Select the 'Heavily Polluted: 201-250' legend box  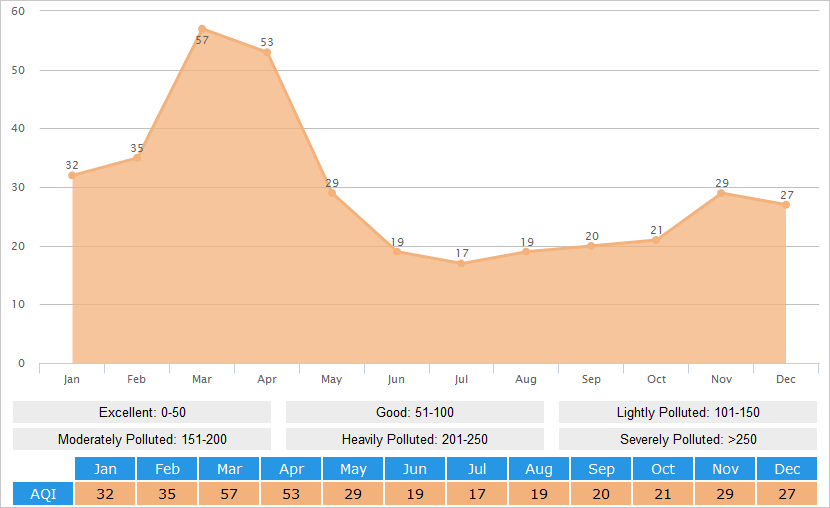tap(415, 439)
